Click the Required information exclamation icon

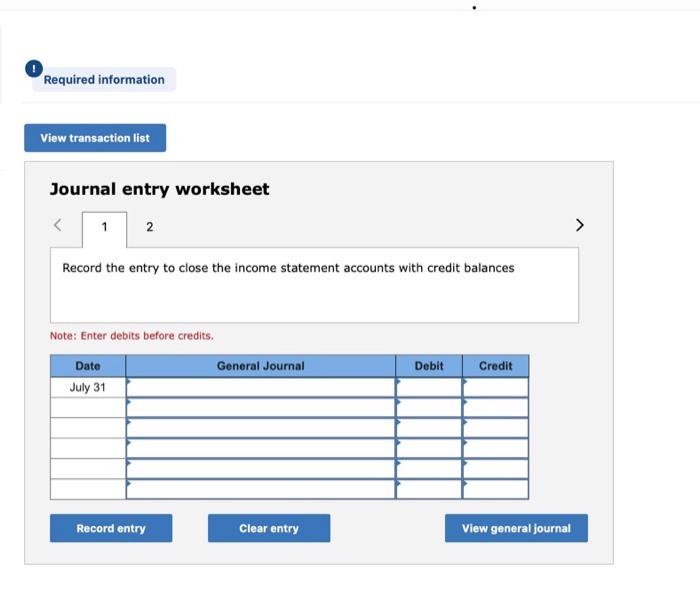pyautogui.click(x=34, y=69)
